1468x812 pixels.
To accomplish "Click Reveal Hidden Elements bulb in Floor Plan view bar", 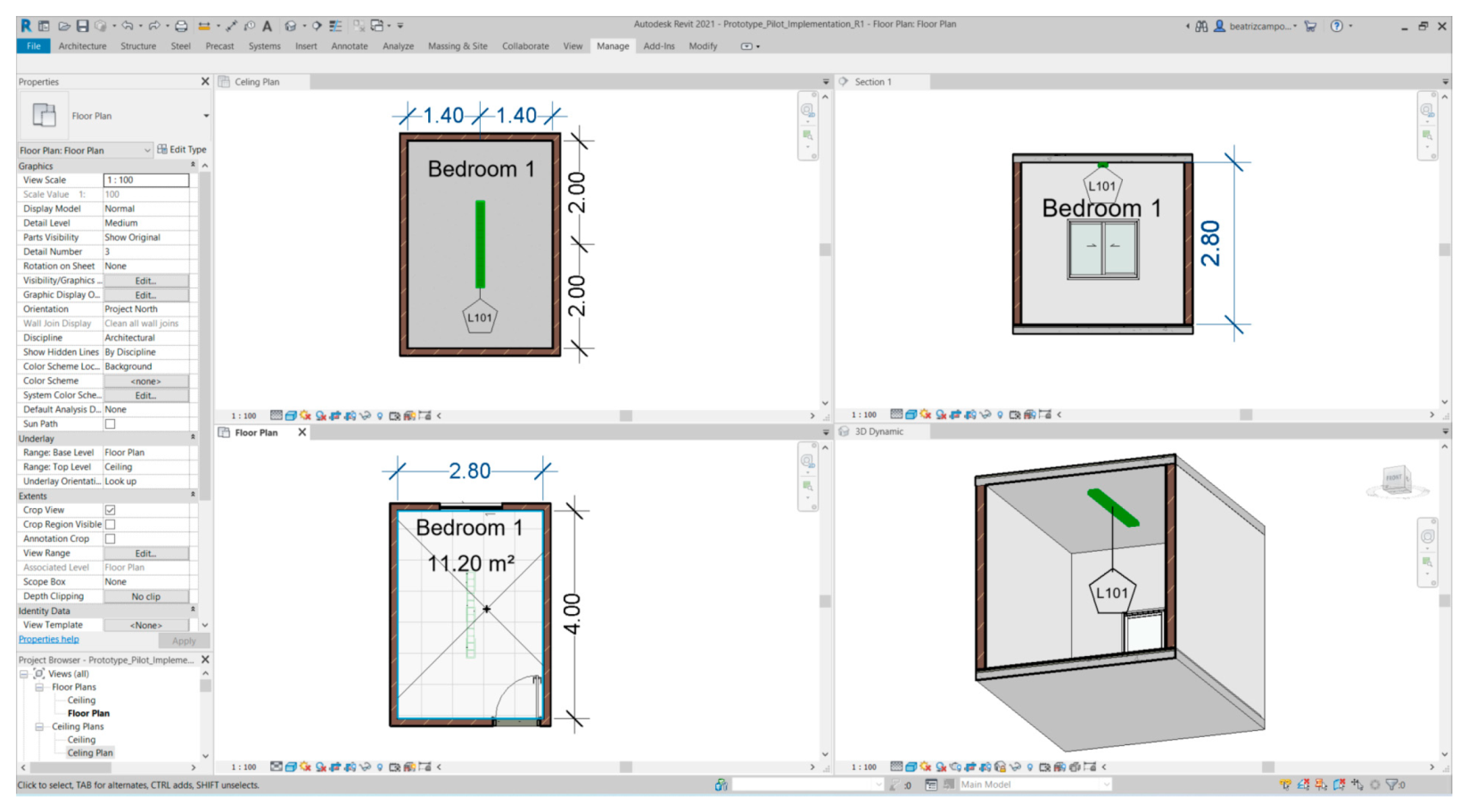I will pyautogui.click(x=380, y=767).
